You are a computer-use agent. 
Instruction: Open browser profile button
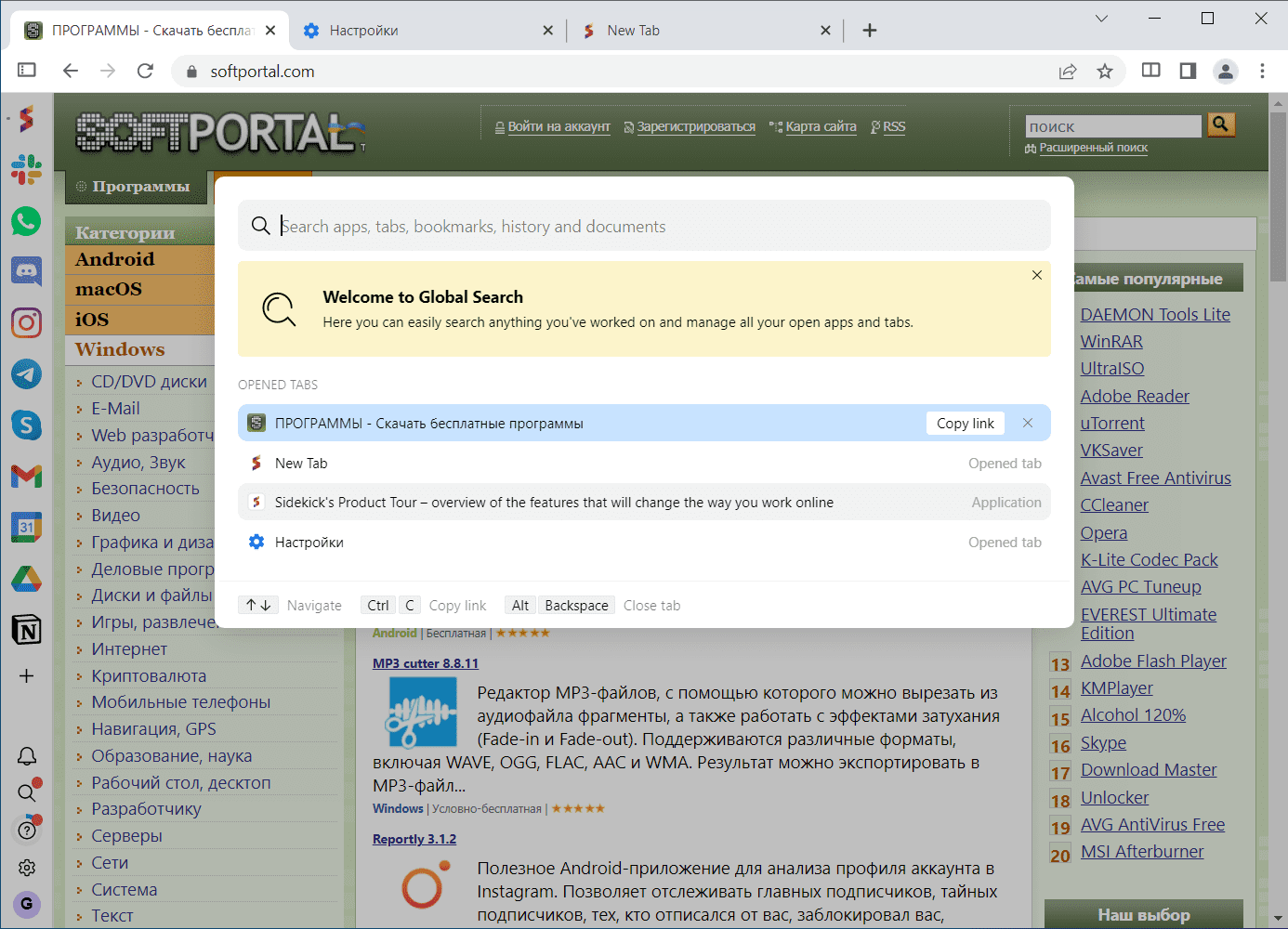[1226, 71]
